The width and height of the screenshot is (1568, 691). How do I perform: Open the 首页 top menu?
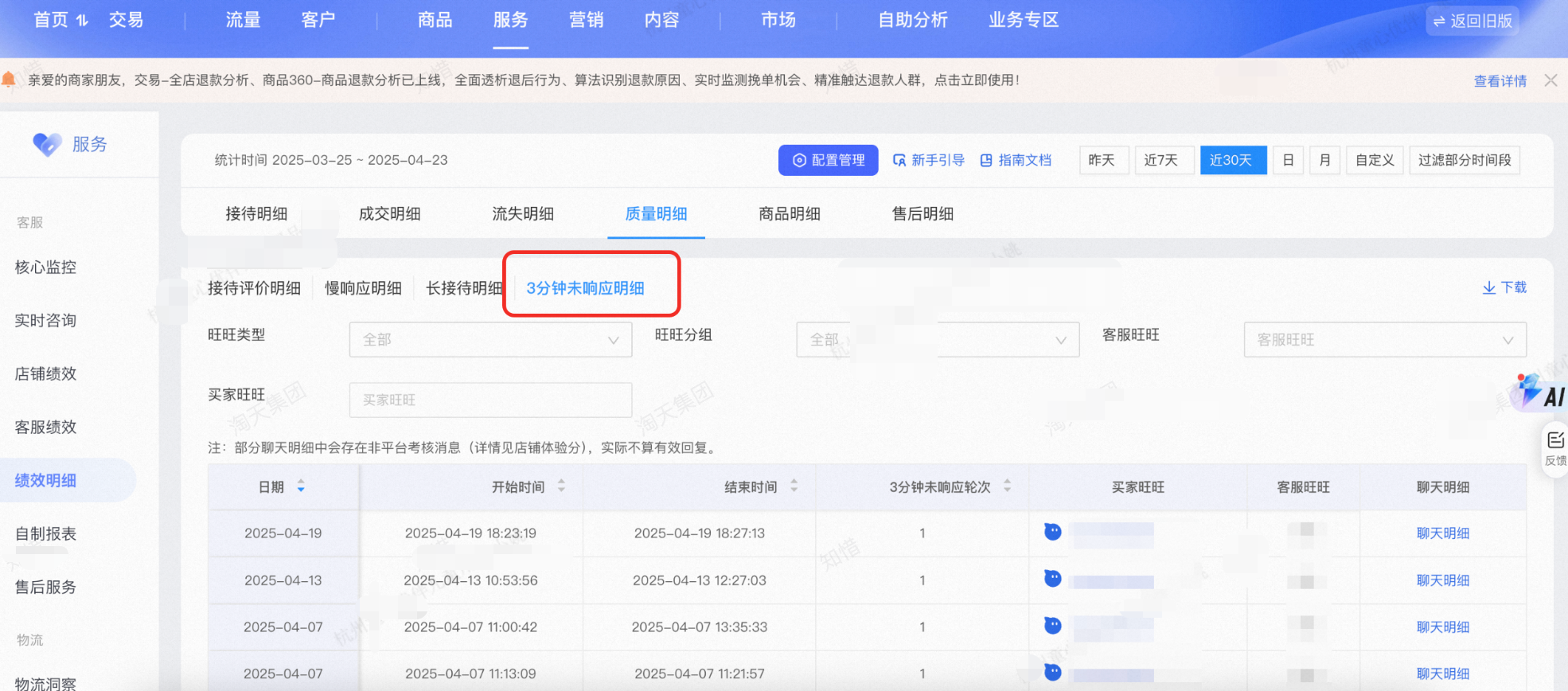point(51,20)
